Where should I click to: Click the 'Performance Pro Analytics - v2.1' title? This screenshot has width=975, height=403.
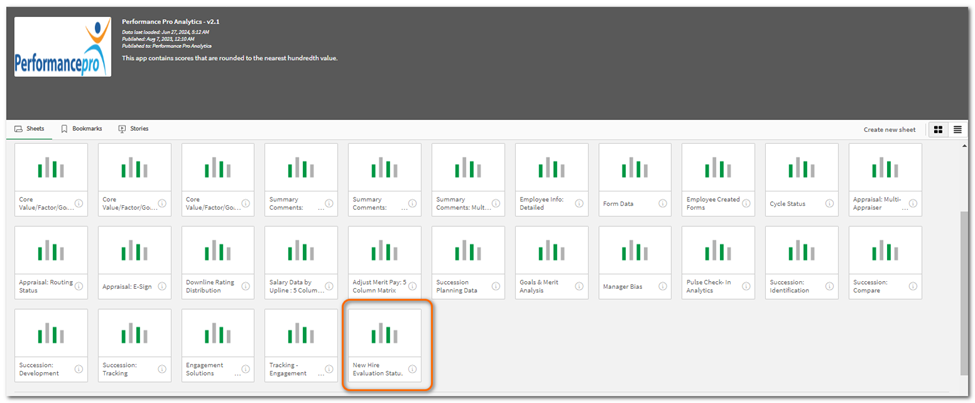171,22
